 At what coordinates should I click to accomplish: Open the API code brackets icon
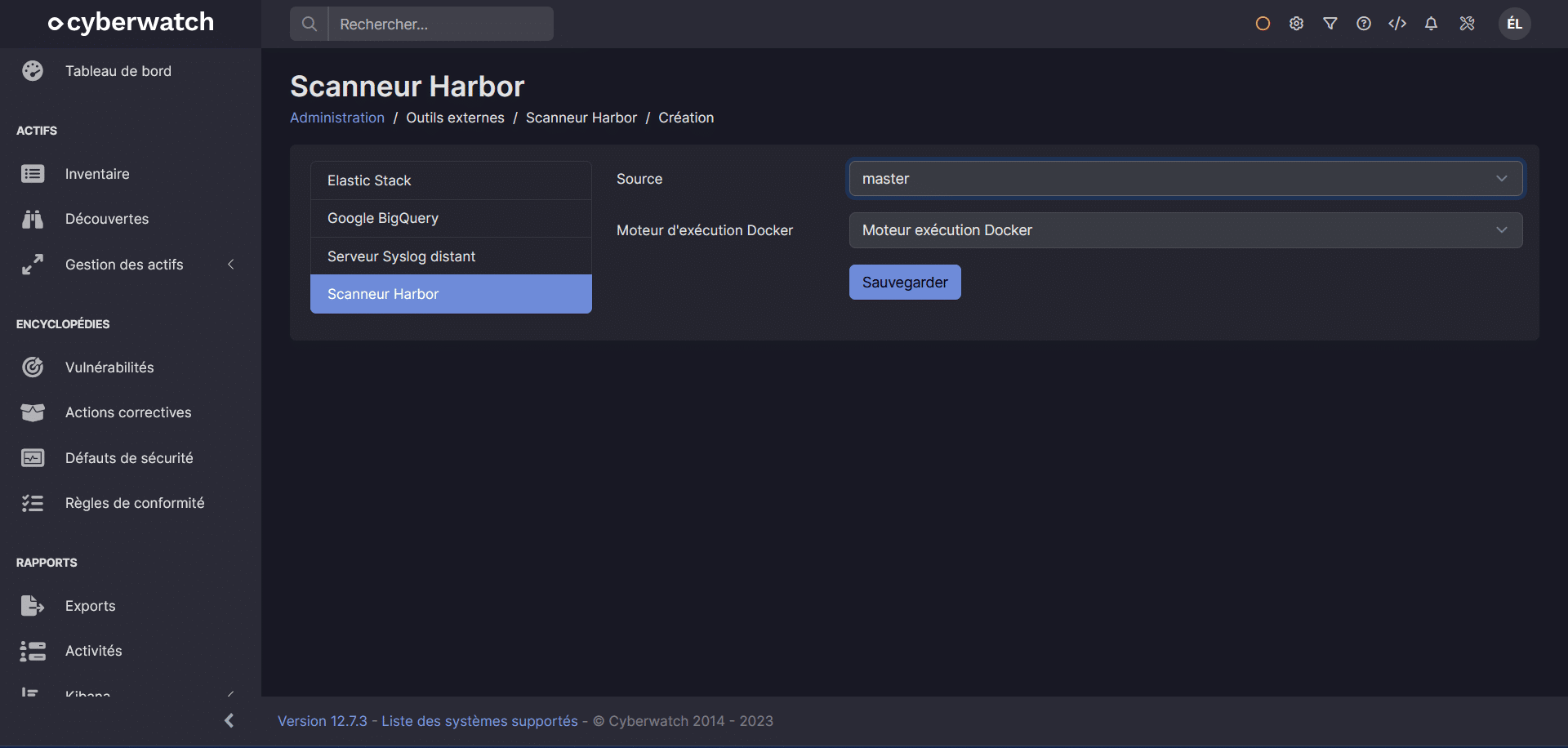(x=1397, y=24)
